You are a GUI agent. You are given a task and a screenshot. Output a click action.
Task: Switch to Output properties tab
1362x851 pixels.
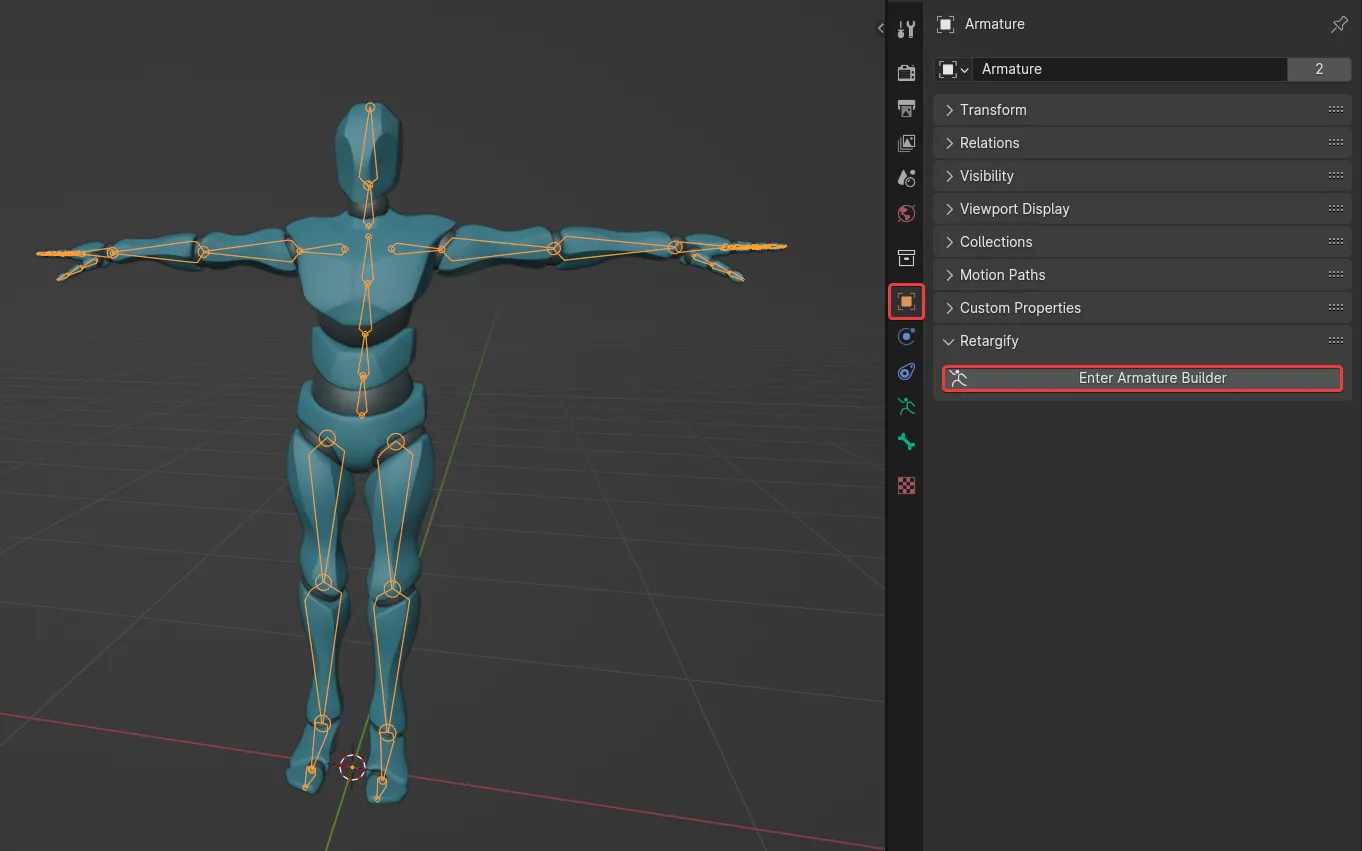[906, 108]
